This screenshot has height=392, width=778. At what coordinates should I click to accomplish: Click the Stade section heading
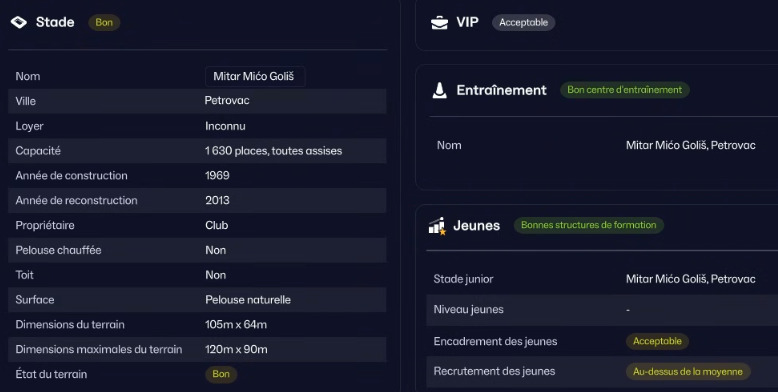point(55,22)
